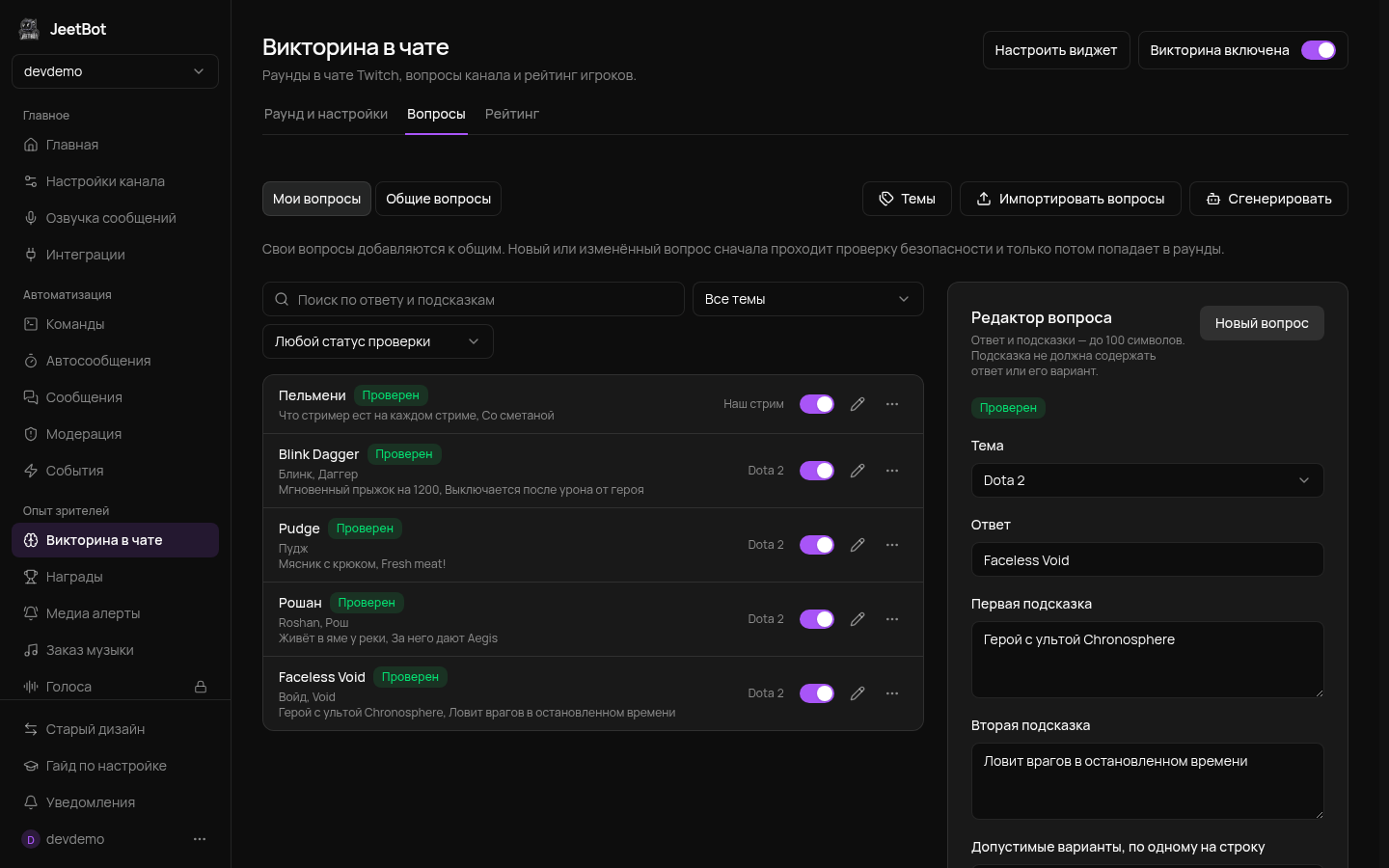Click Сгенерировать button
The height and width of the screenshot is (868, 1389).
(1268, 199)
